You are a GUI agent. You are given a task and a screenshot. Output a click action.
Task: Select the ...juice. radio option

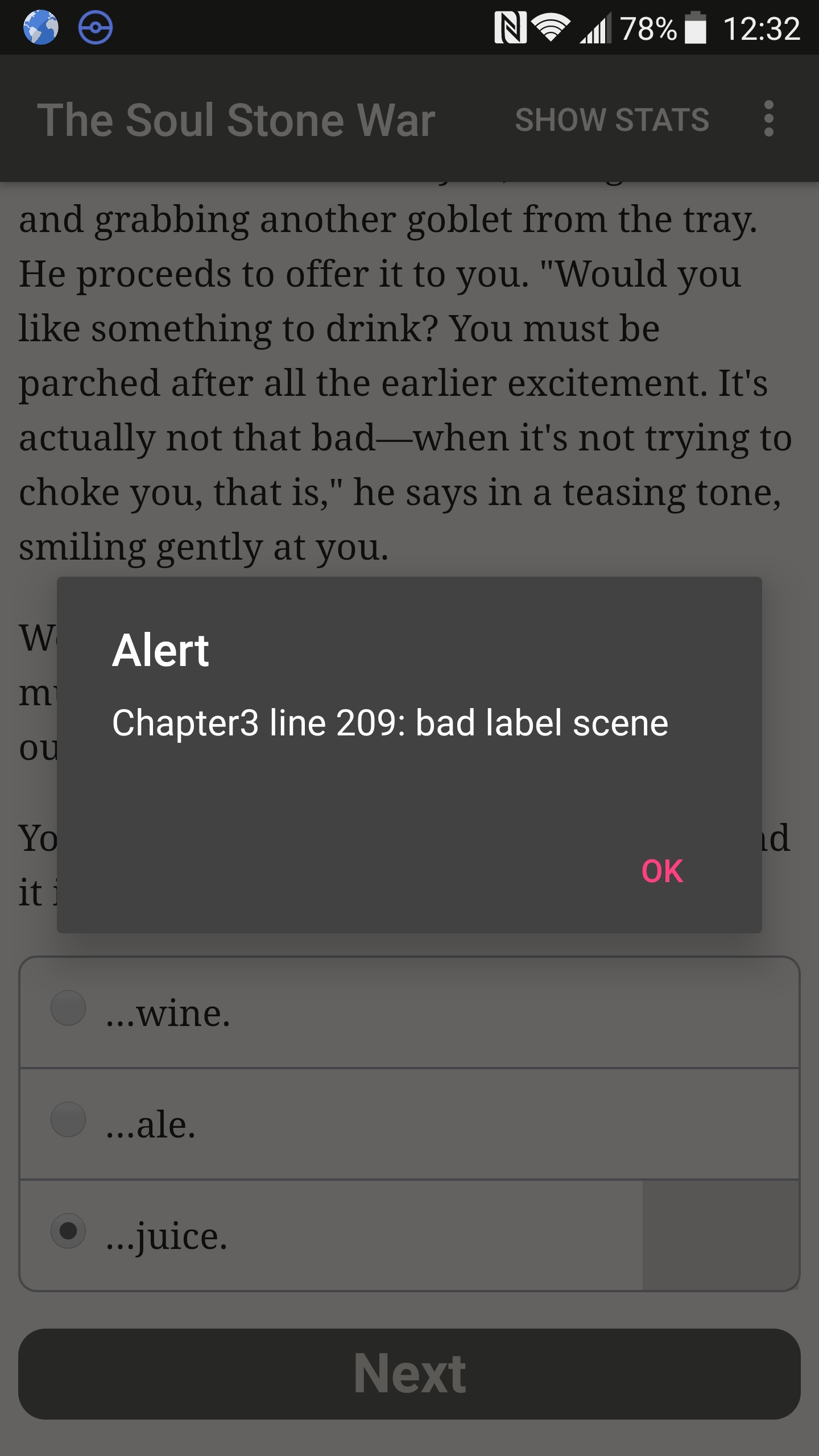(409, 1235)
